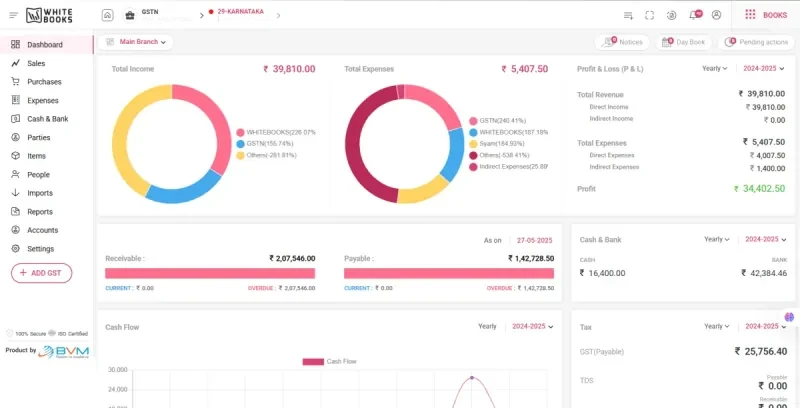Open the Cash & Bank Yearly dropdown
Viewport: 800px width, 408px height.
(x=717, y=239)
